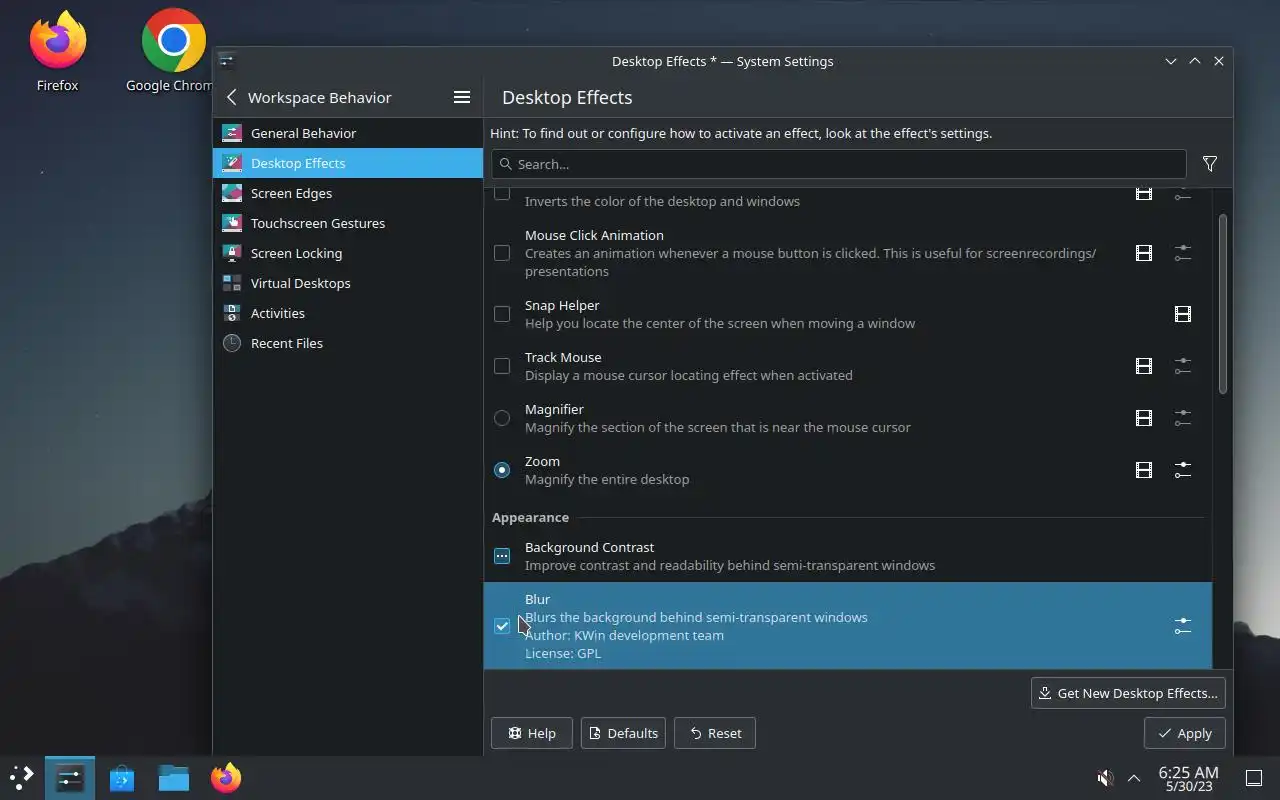Play the Zoom effect video preview
The width and height of the screenshot is (1280, 800).
tap(1144, 470)
